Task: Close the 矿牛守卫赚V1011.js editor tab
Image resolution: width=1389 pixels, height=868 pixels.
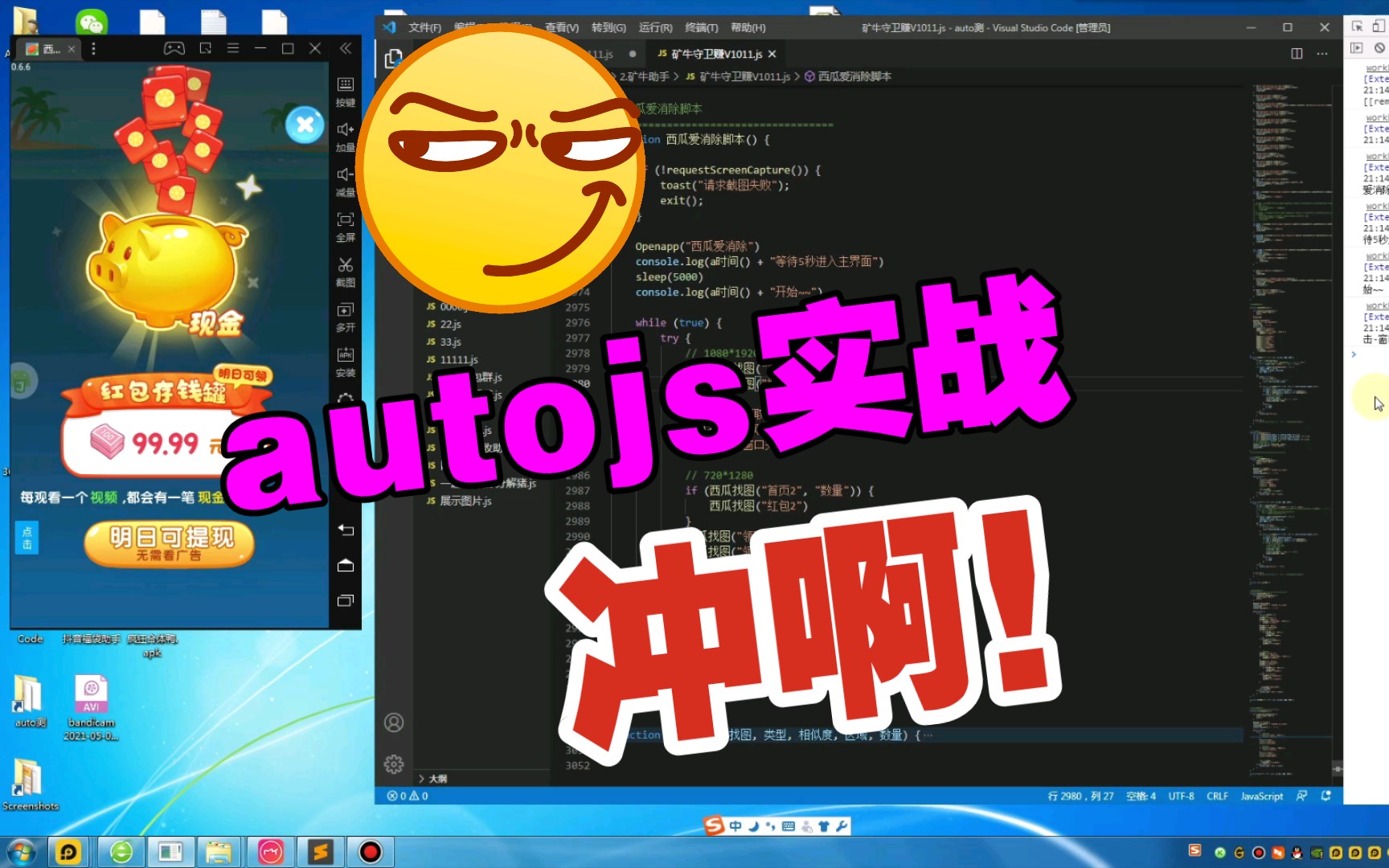Action: point(772,54)
